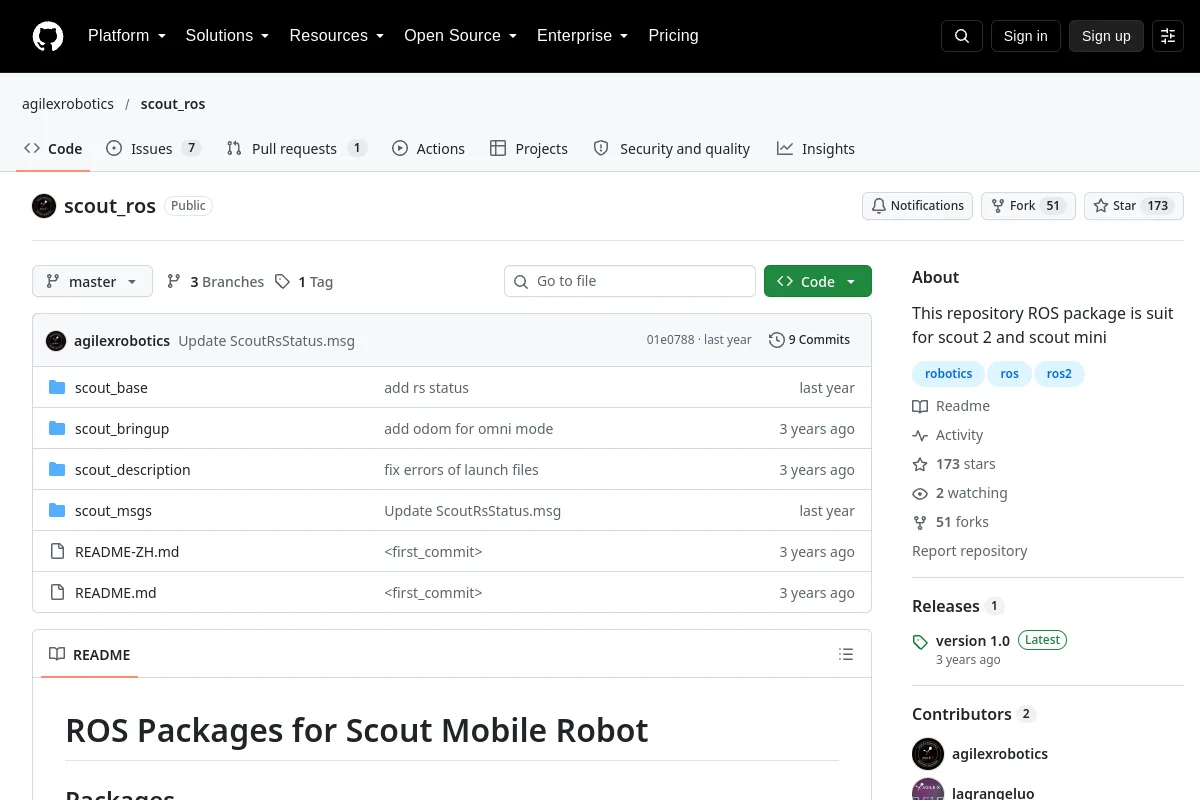Open the 173 stars link
This screenshot has width=1200, height=800.
click(x=954, y=464)
